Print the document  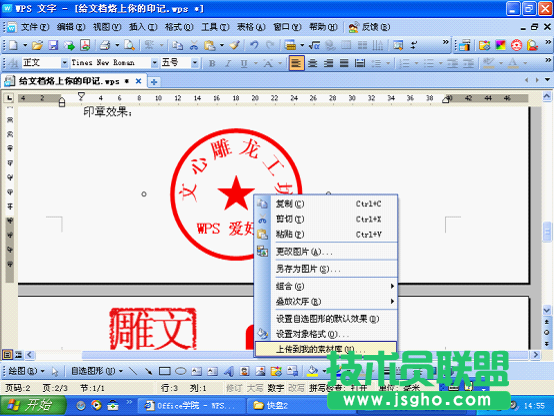pos(105,45)
